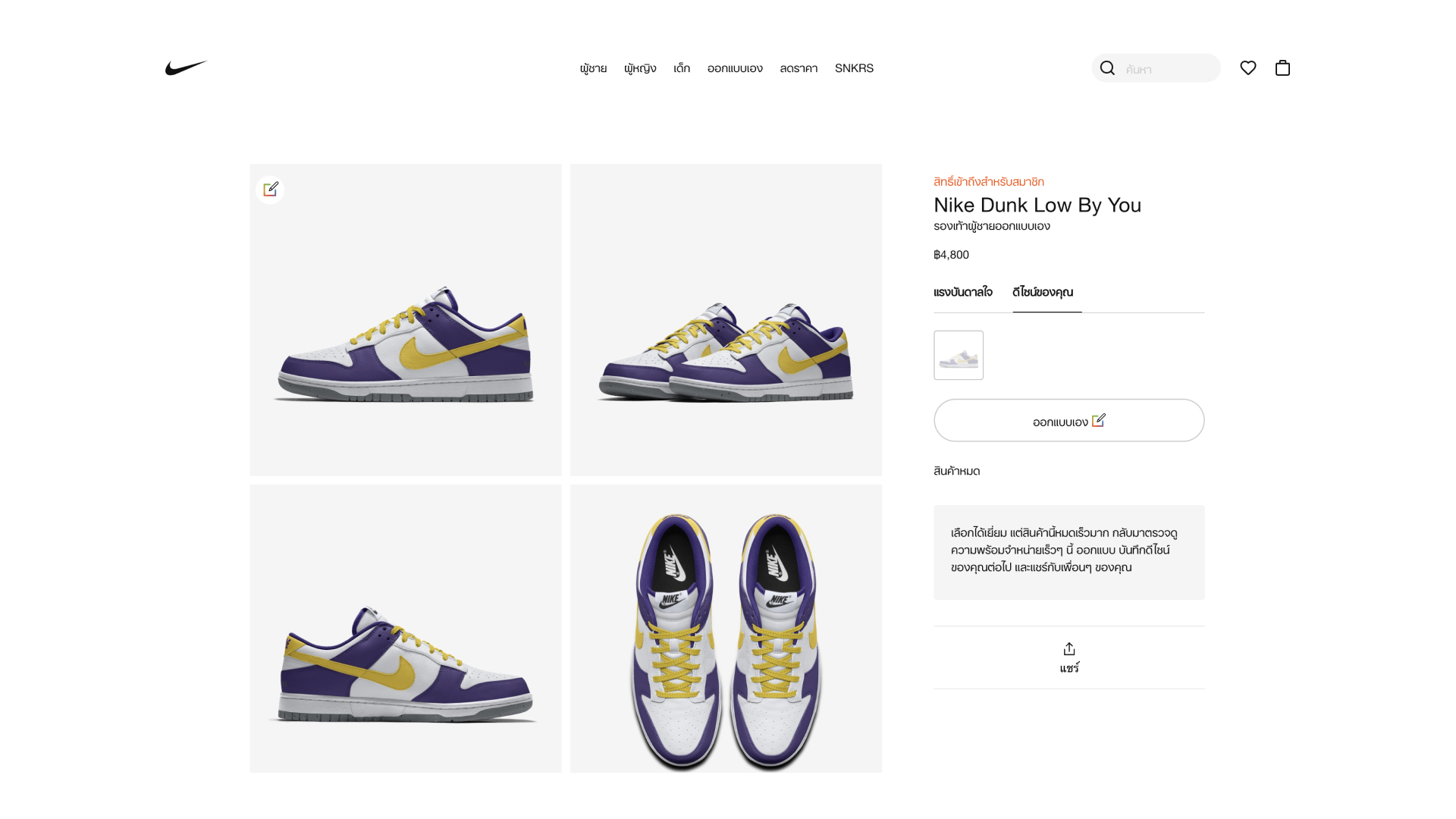Open the ผู้ชาย menu
Image resolution: width=1456 pixels, height=819 pixels.
click(x=593, y=68)
